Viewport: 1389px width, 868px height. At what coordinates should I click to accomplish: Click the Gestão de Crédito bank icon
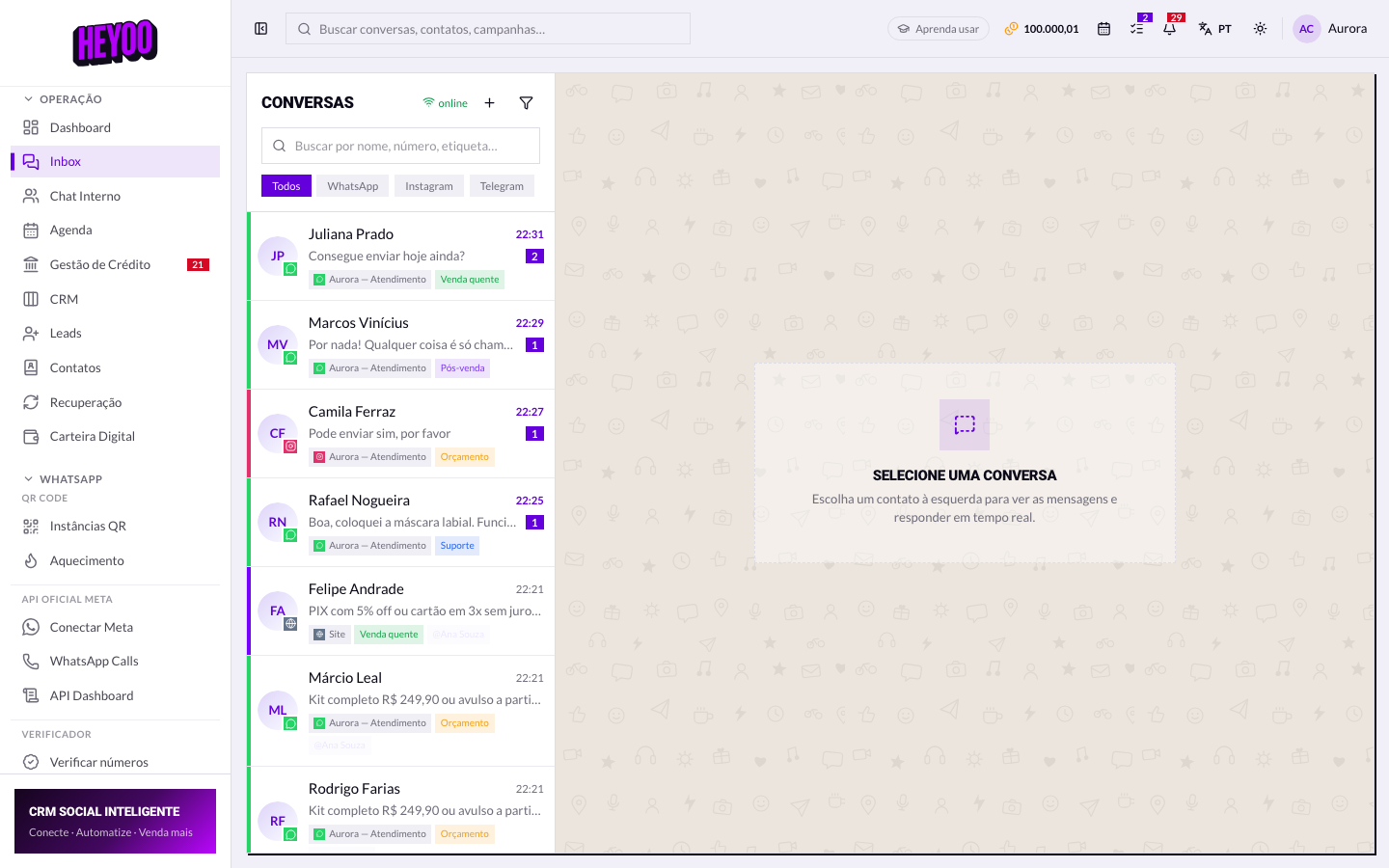31,264
